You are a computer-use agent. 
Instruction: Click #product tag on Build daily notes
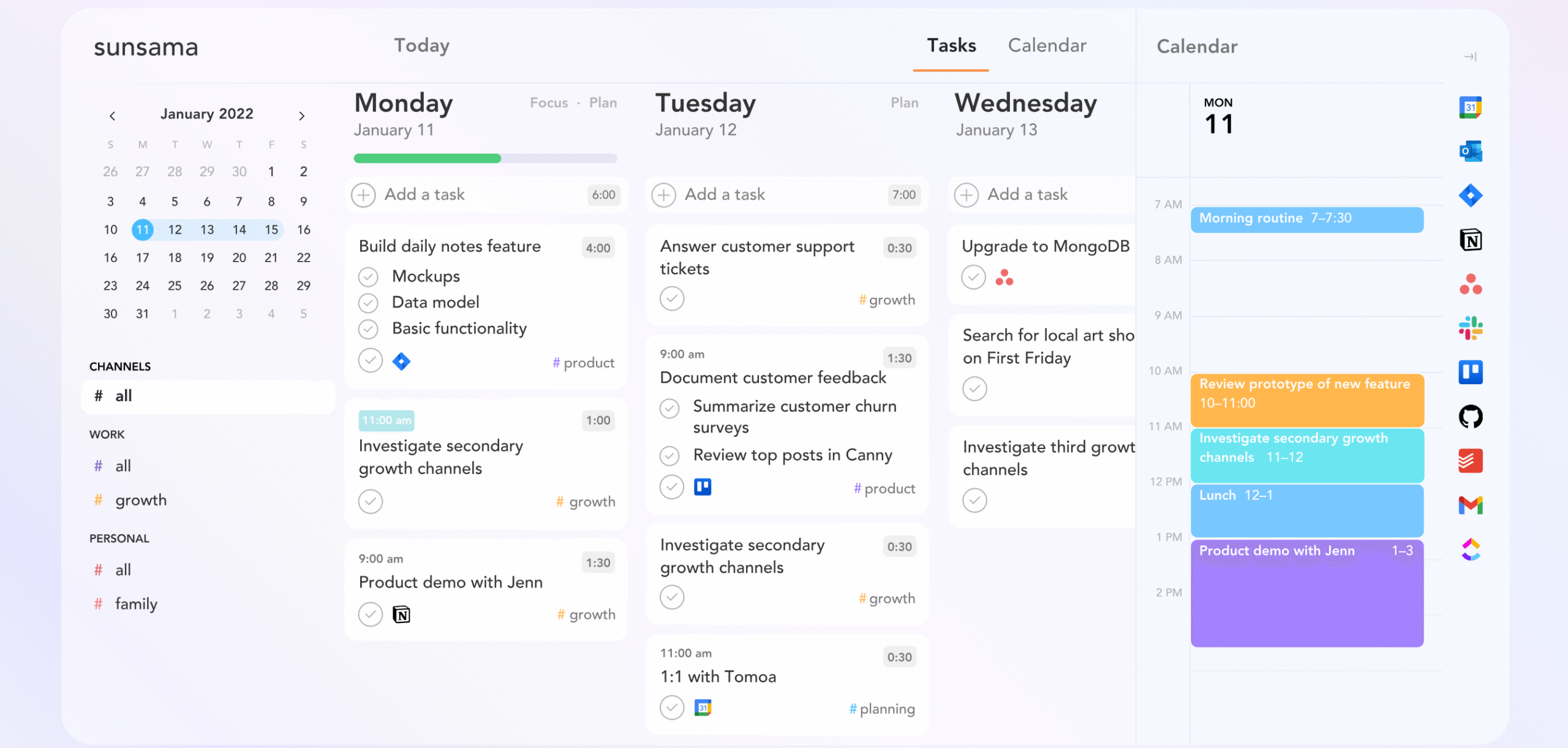(583, 363)
